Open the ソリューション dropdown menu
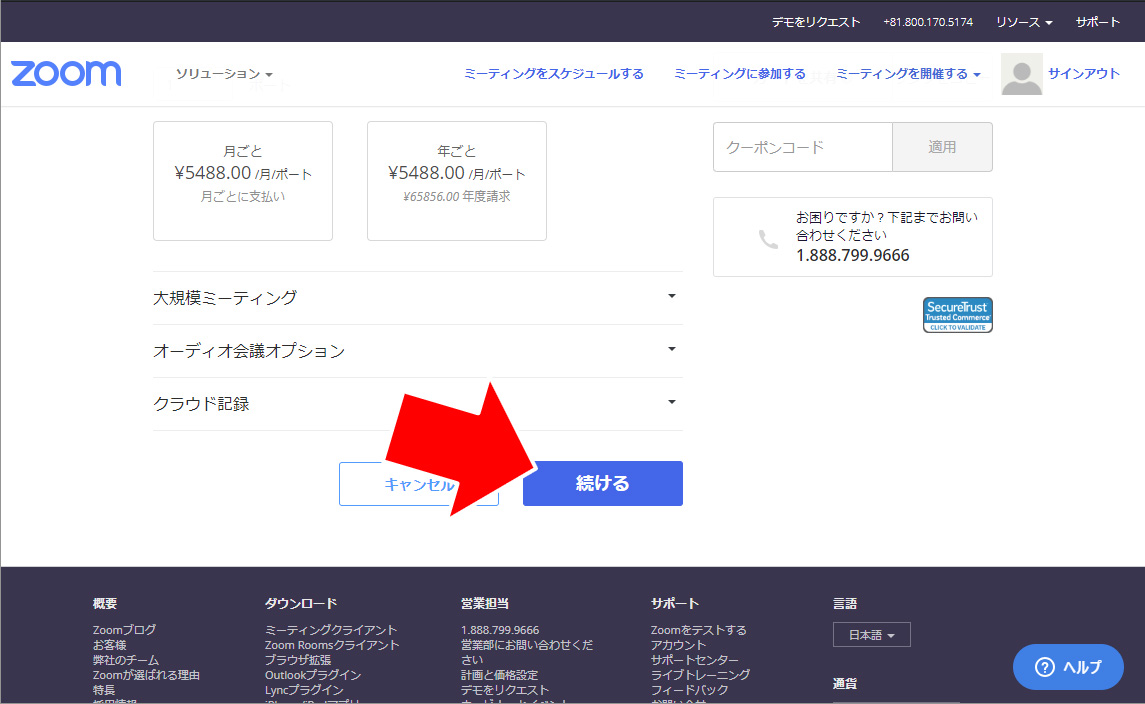This screenshot has width=1145, height=704. coord(224,75)
